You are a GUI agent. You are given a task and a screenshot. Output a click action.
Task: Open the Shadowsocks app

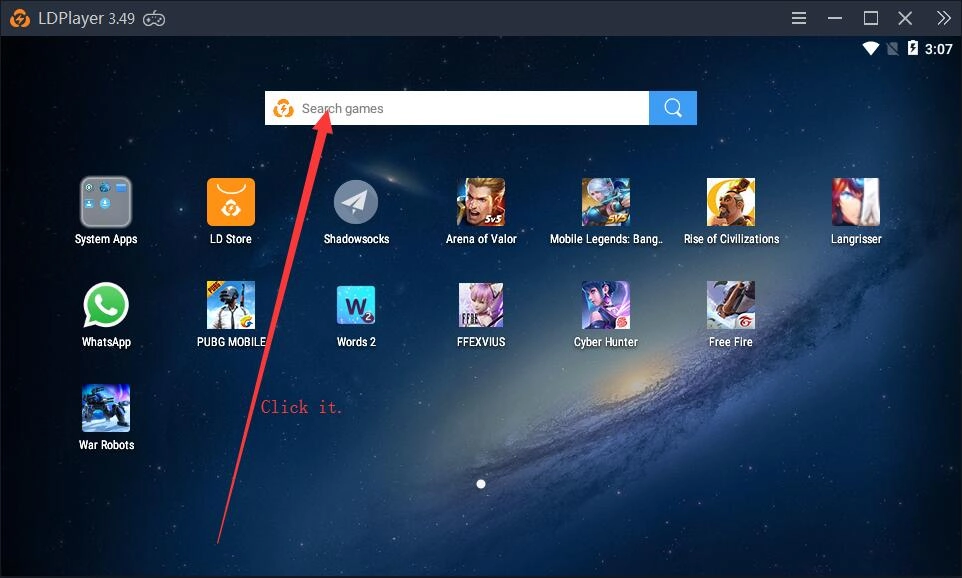click(356, 203)
